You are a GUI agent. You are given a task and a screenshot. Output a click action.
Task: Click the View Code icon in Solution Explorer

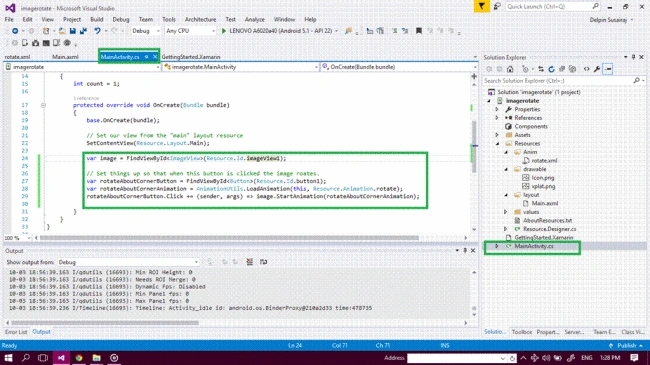(586, 69)
